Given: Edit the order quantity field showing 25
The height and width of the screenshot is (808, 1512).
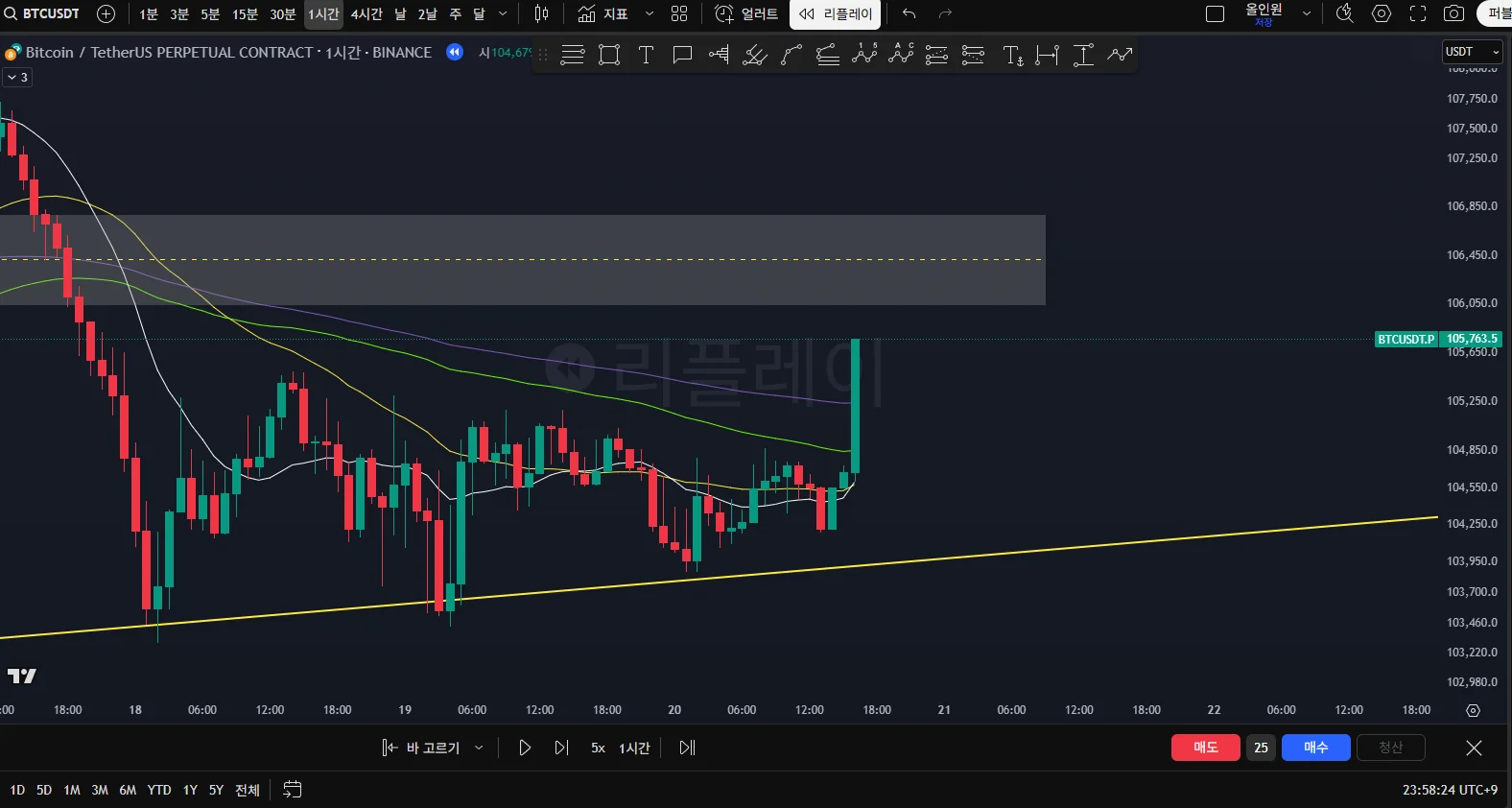Looking at the screenshot, I should pyautogui.click(x=1261, y=748).
